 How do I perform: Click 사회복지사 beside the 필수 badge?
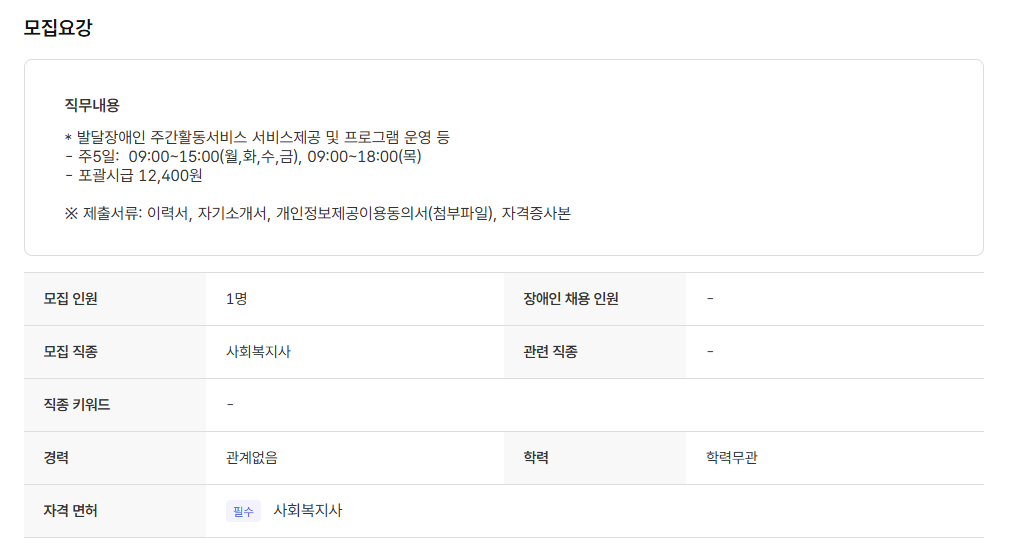pos(308,511)
